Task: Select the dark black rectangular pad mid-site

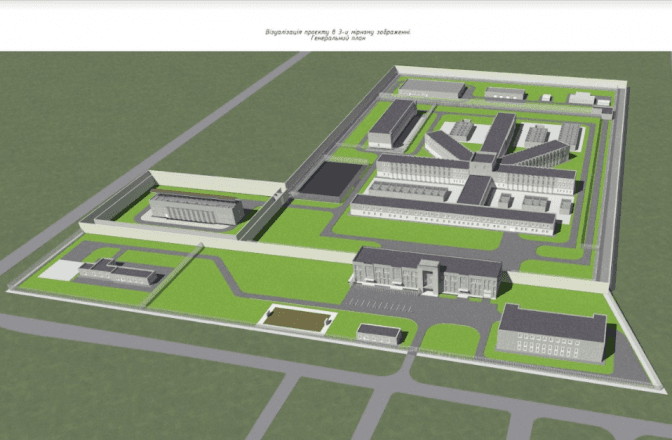Action: click(329, 180)
